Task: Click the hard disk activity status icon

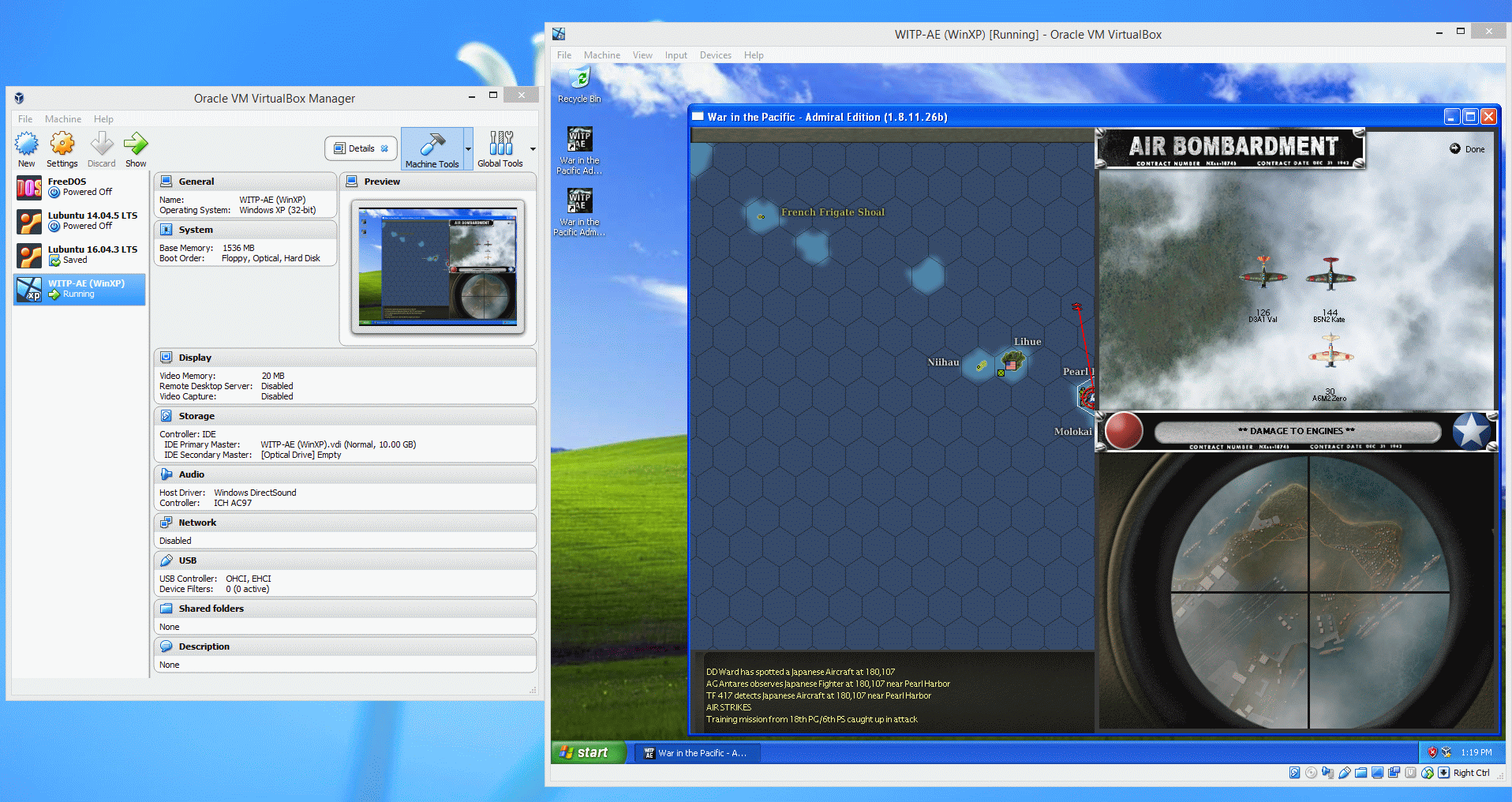Action: [x=1294, y=773]
